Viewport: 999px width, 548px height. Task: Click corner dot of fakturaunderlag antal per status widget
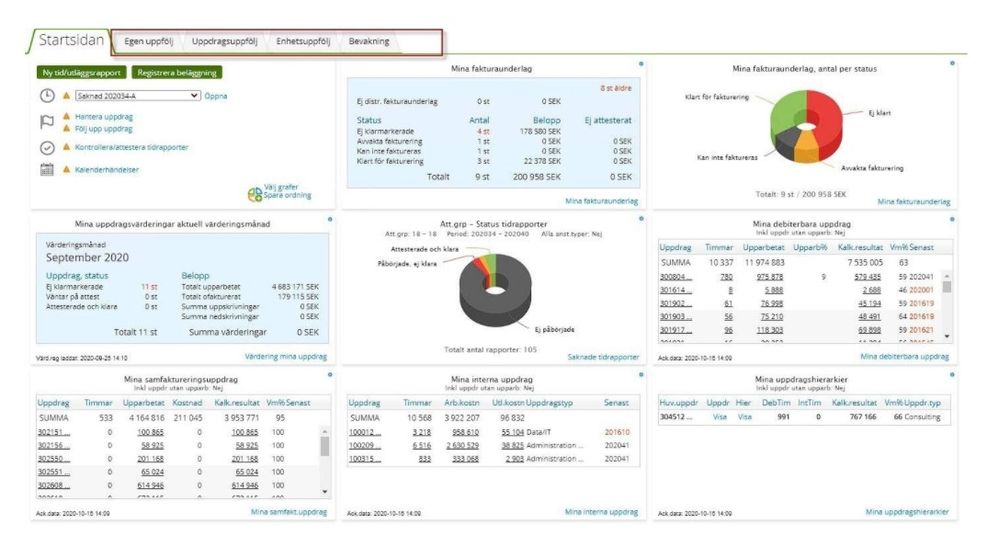point(952,63)
